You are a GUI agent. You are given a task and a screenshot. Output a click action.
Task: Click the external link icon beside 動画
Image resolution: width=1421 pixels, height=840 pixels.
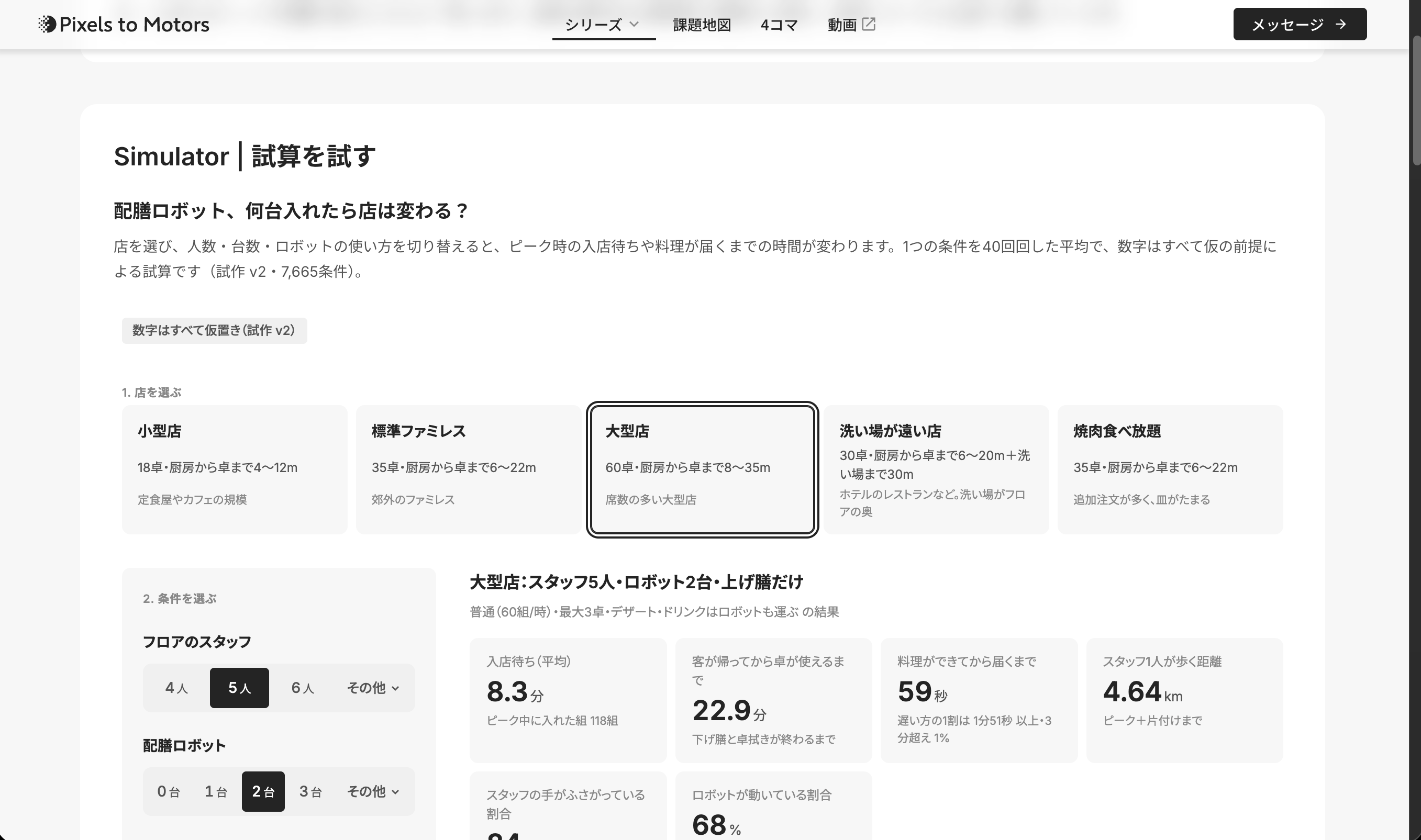coord(869,24)
